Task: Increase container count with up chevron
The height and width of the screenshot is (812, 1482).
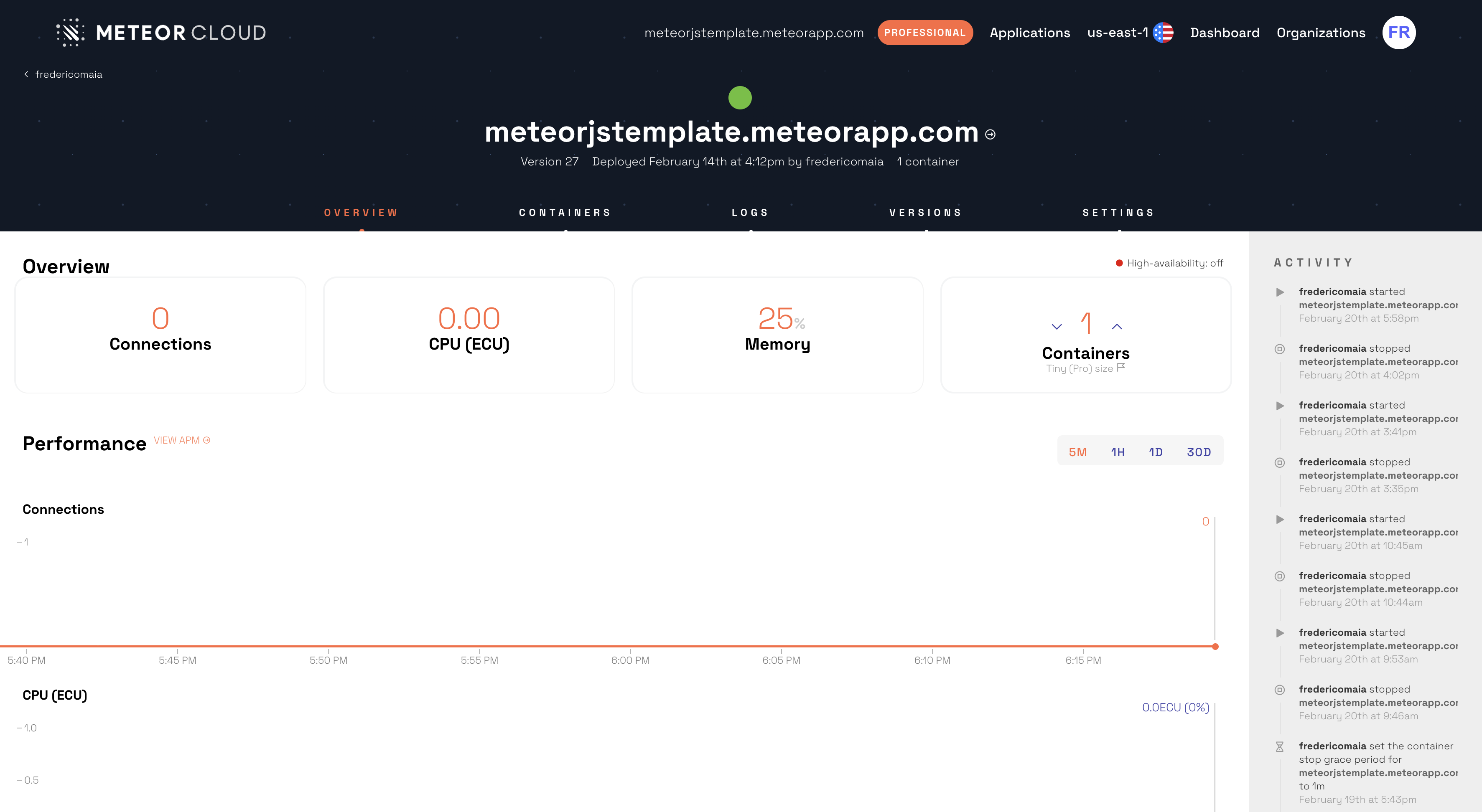Action: 1117,327
